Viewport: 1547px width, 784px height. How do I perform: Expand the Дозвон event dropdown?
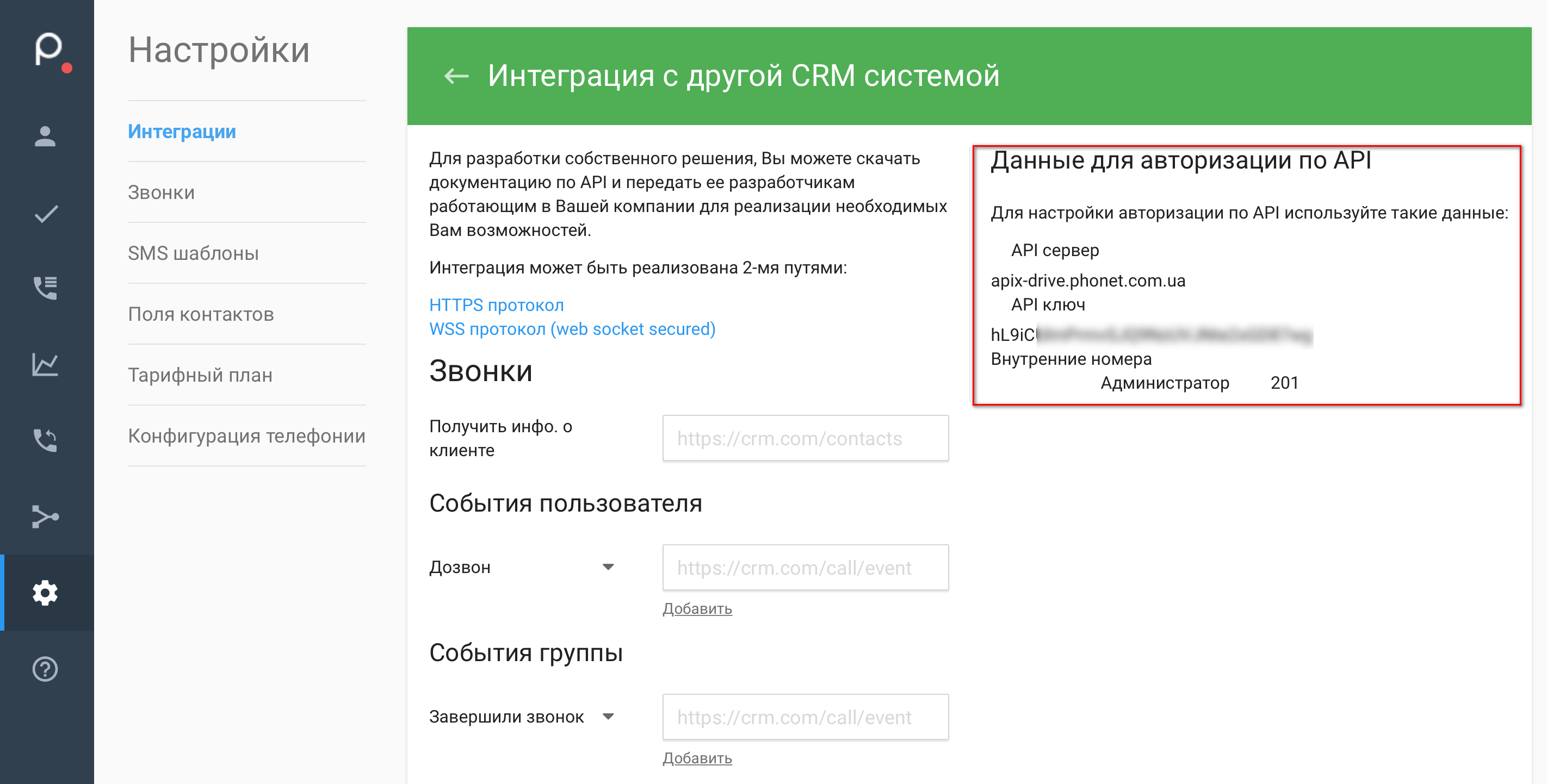point(522,567)
